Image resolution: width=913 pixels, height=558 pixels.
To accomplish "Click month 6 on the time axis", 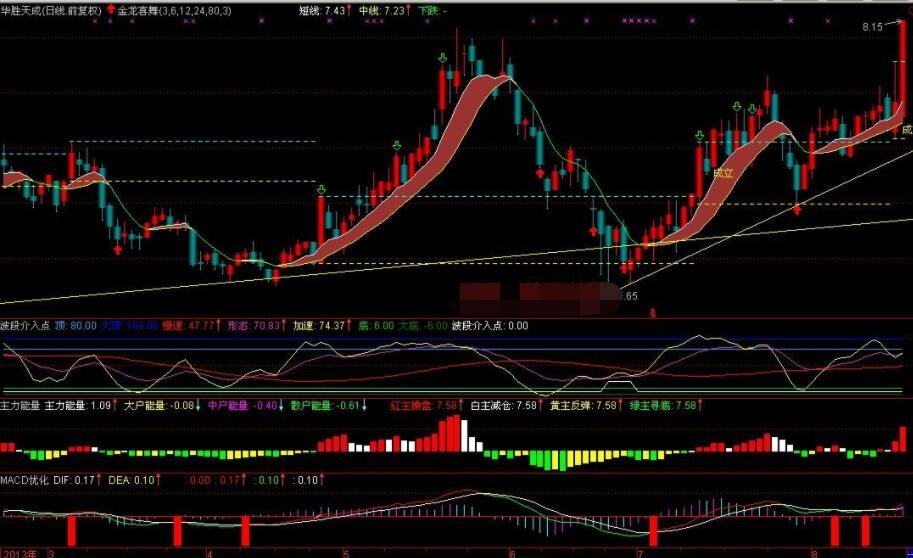I will [x=511, y=552].
